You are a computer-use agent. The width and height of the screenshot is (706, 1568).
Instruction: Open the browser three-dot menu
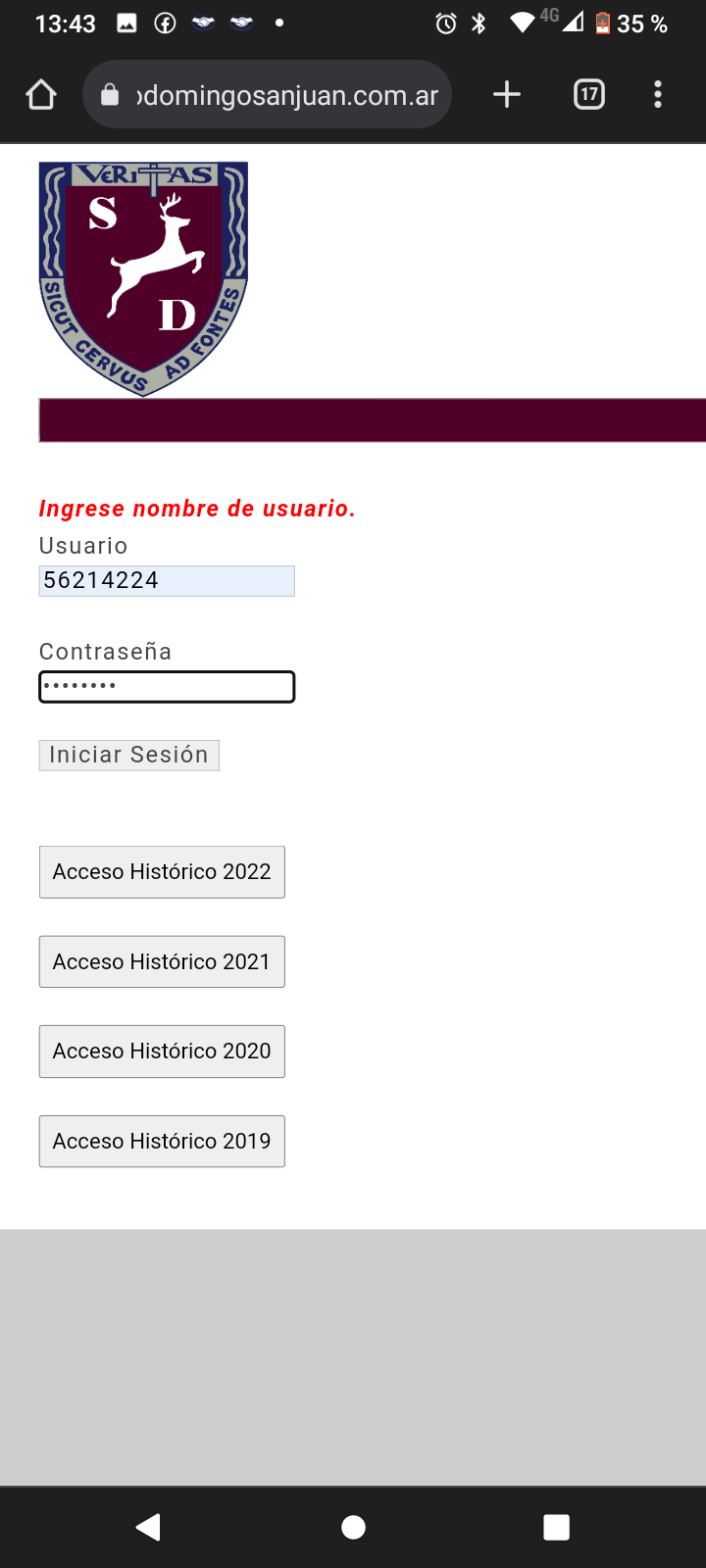tap(658, 95)
